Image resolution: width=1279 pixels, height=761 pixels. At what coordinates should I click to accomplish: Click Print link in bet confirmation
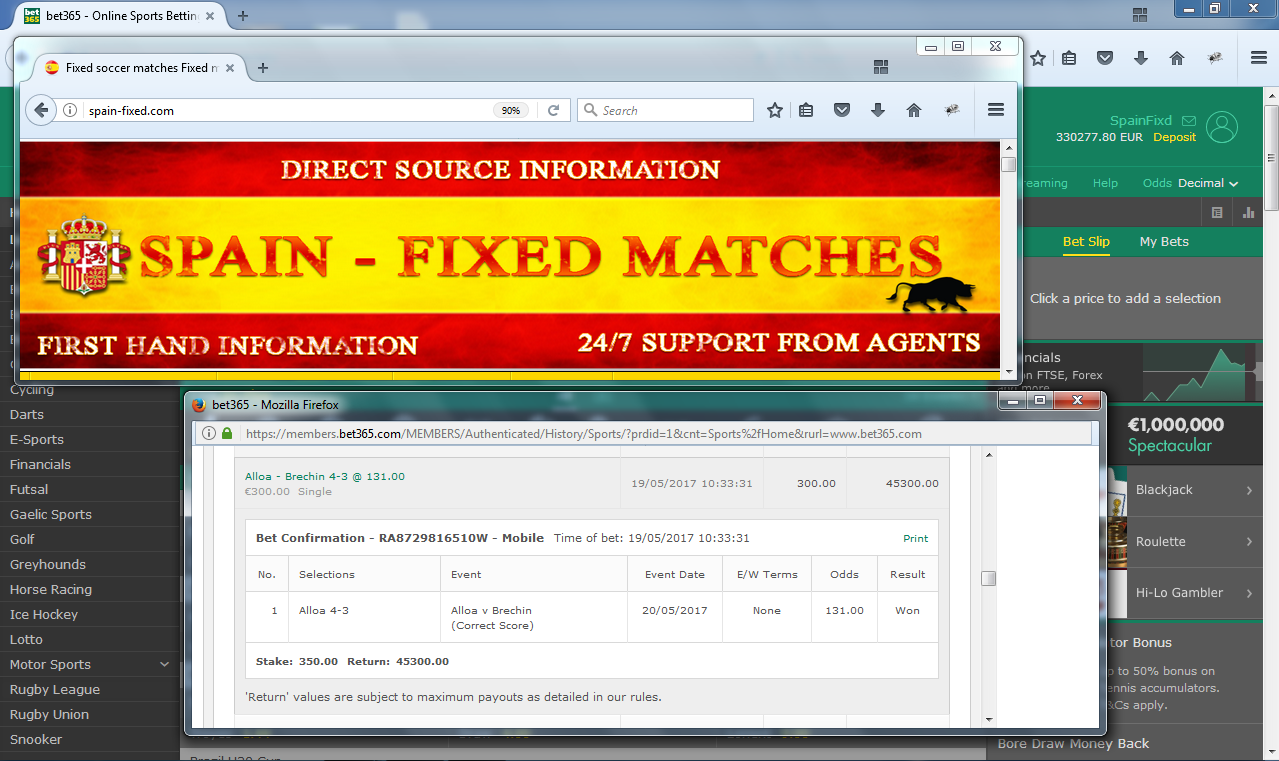tap(916, 538)
